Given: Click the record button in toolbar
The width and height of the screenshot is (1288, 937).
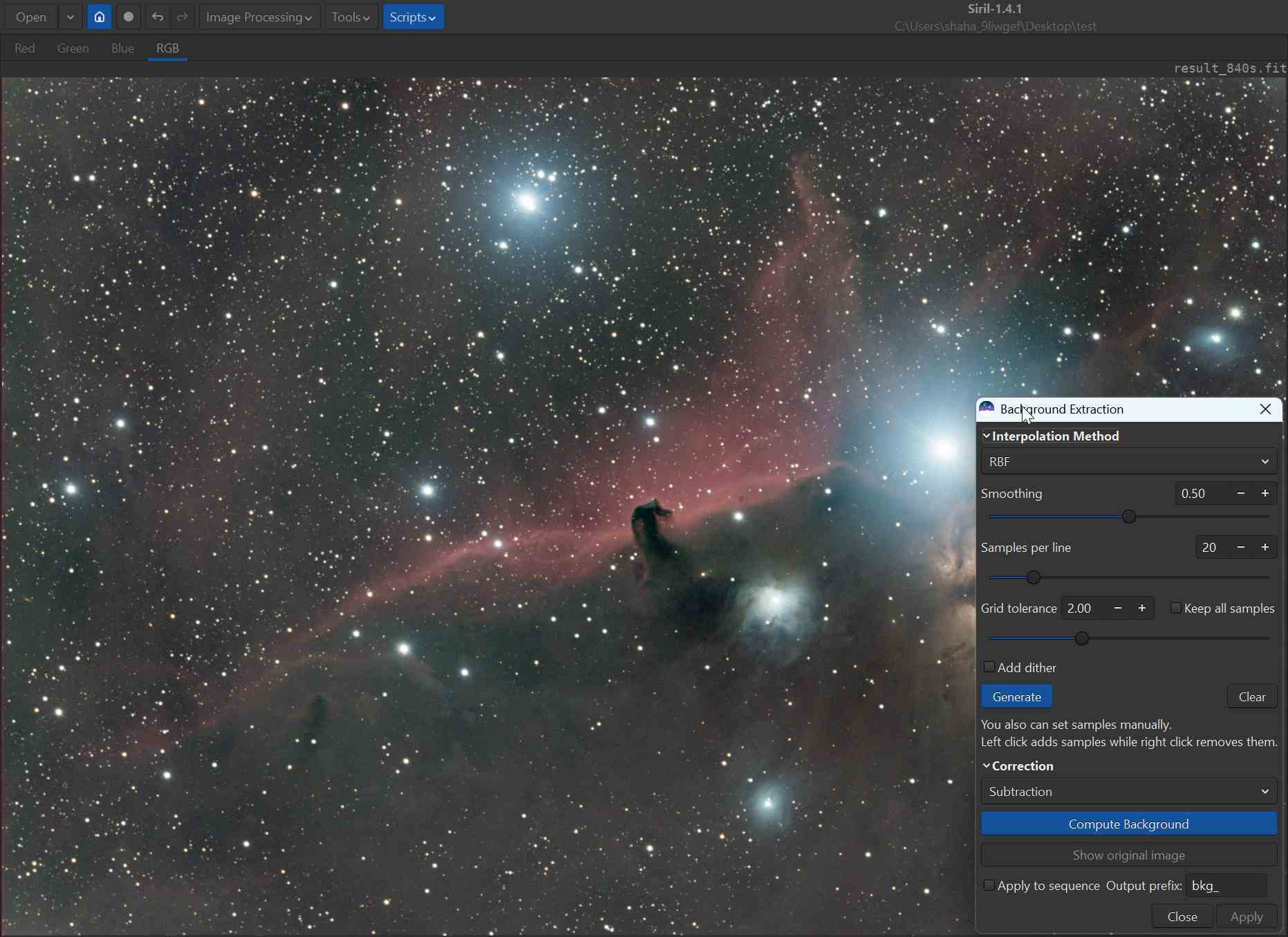Looking at the screenshot, I should (x=129, y=17).
